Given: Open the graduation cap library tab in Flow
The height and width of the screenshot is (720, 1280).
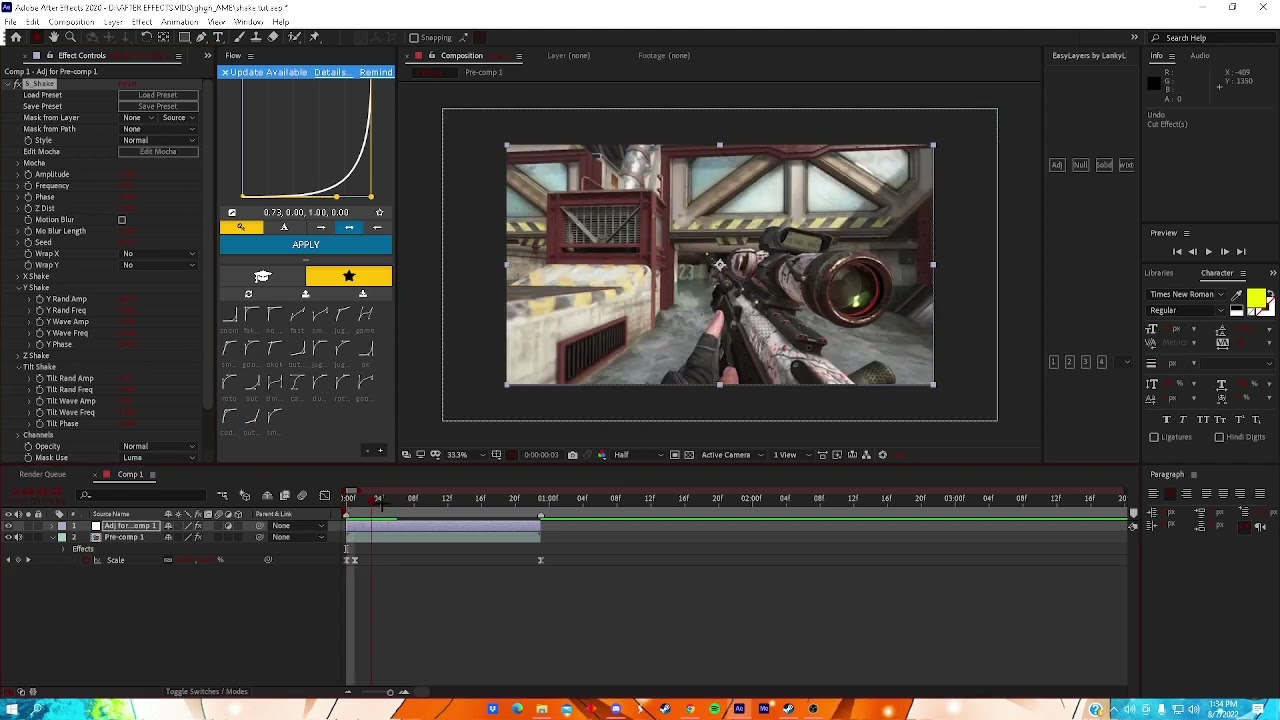Looking at the screenshot, I should 262,276.
